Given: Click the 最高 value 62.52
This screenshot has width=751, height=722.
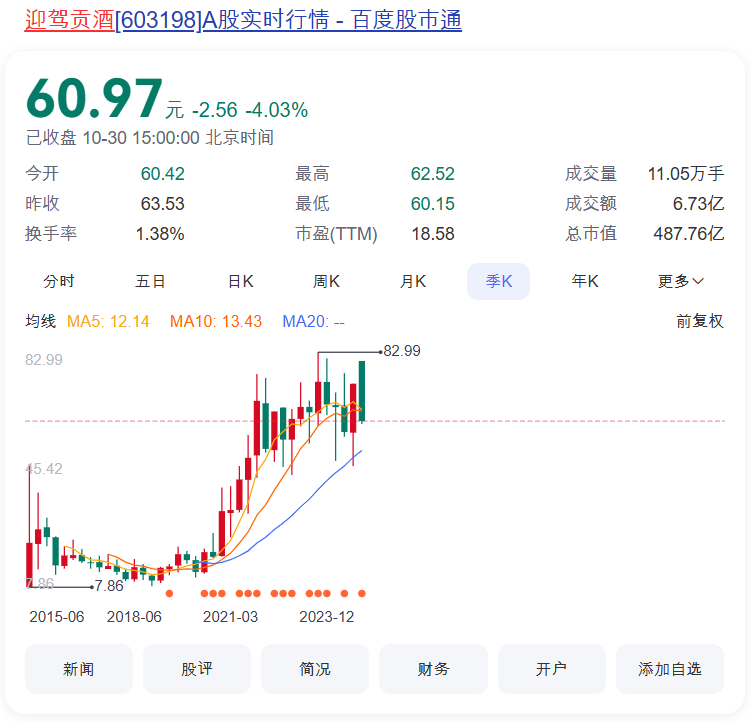Looking at the screenshot, I should coord(432,174).
